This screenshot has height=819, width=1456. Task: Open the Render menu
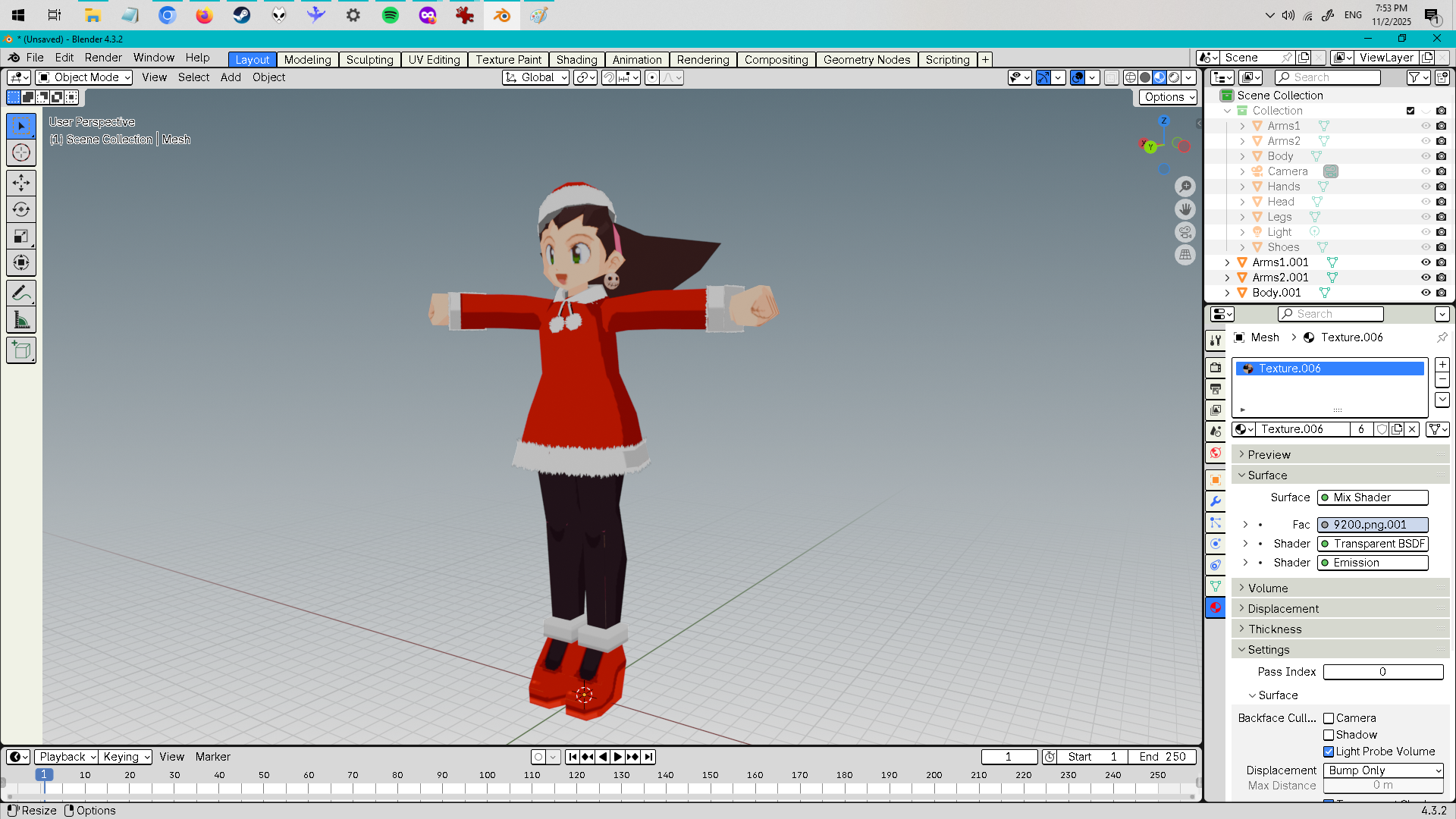pyautogui.click(x=103, y=58)
